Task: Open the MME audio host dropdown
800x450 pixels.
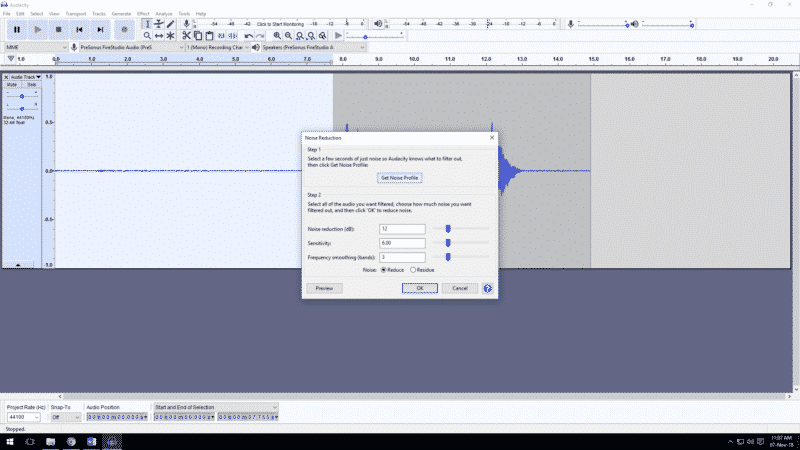Action: pyautogui.click(x=35, y=47)
